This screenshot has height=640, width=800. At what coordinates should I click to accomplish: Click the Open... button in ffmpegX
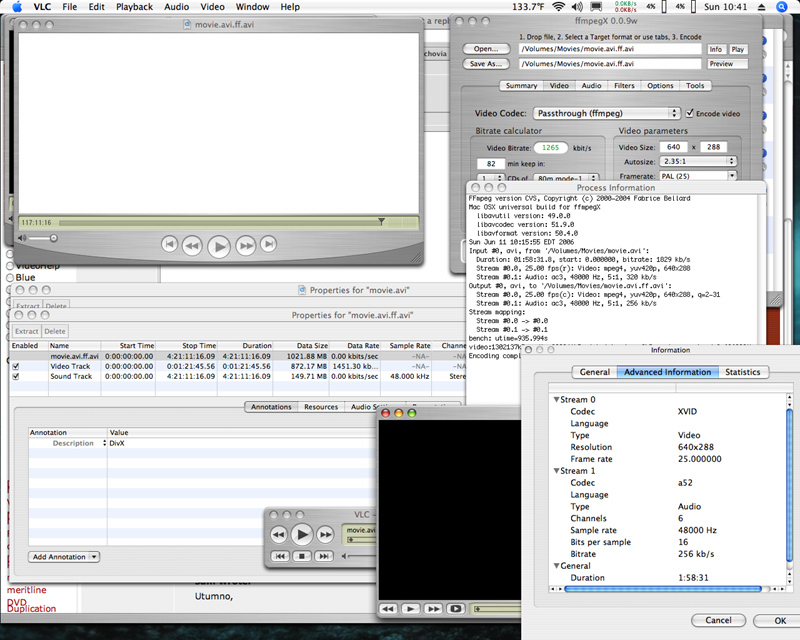tap(486, 49)
